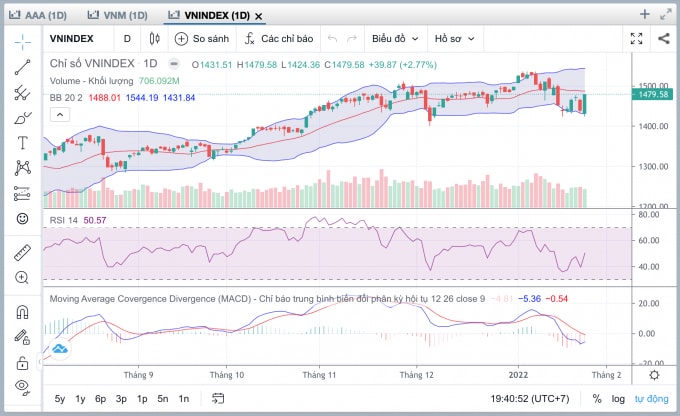Screen dimensions: 680x416
Task: Select the XABCD pattern tool
Action: tap(23, 168)
